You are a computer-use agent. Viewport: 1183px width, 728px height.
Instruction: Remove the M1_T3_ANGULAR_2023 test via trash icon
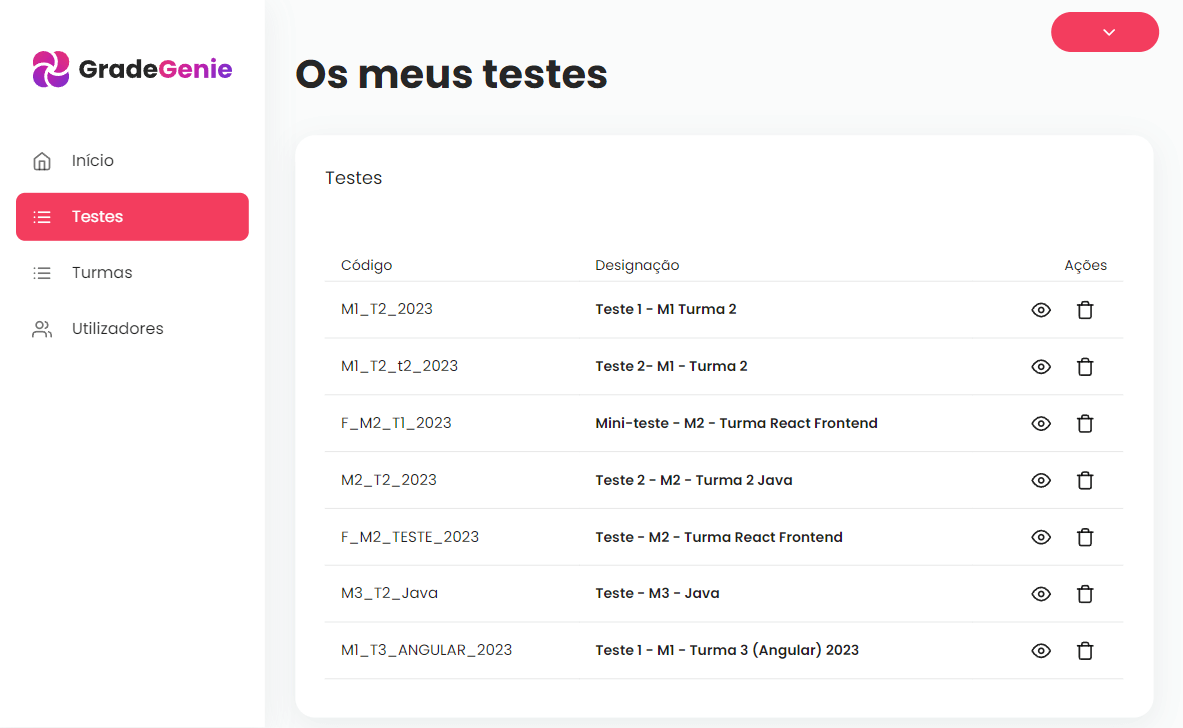[1084, 651]
